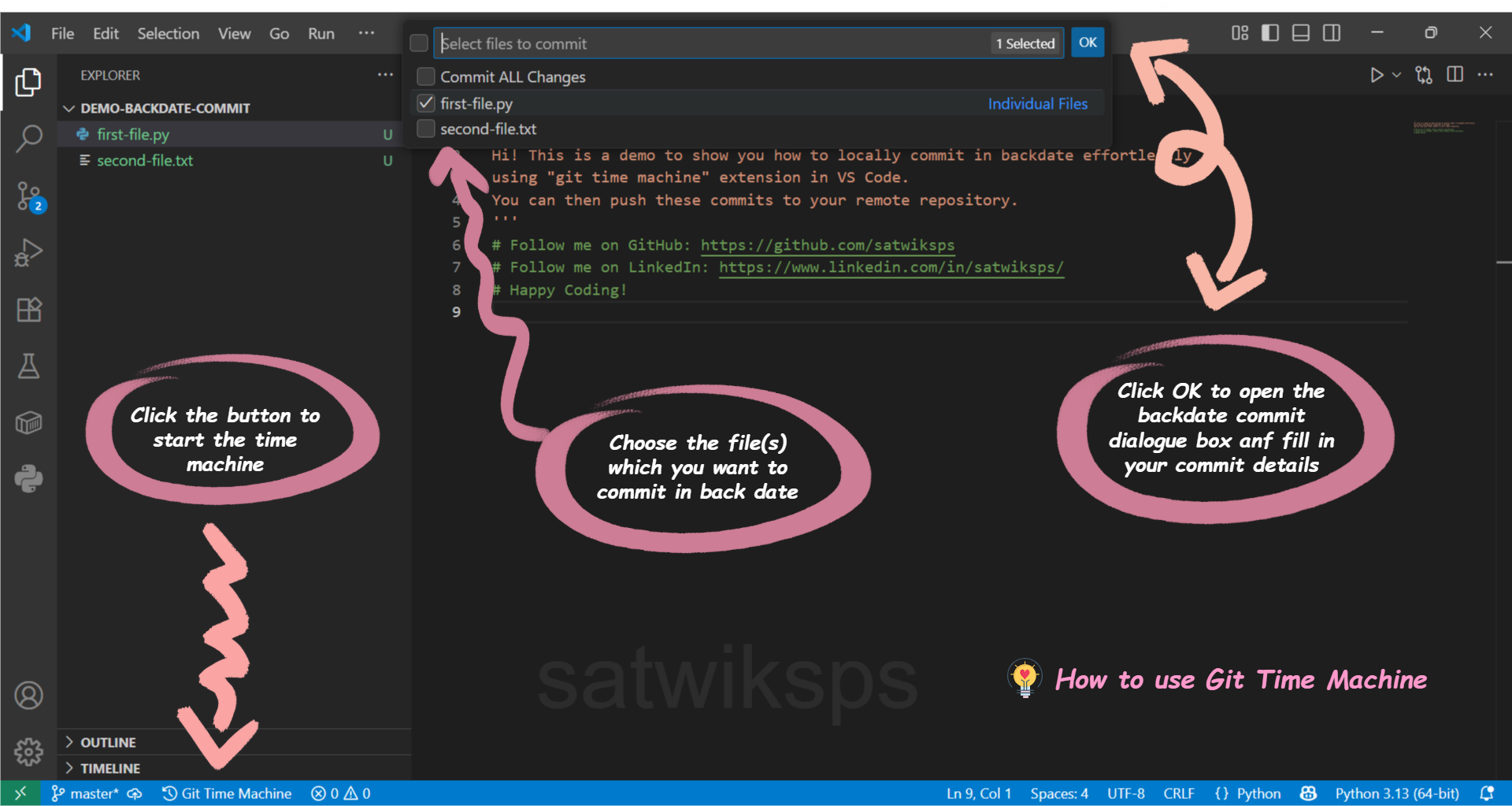1512x806 pixels.
Task: Open the Testing flask view
Action: click(28, 366)
